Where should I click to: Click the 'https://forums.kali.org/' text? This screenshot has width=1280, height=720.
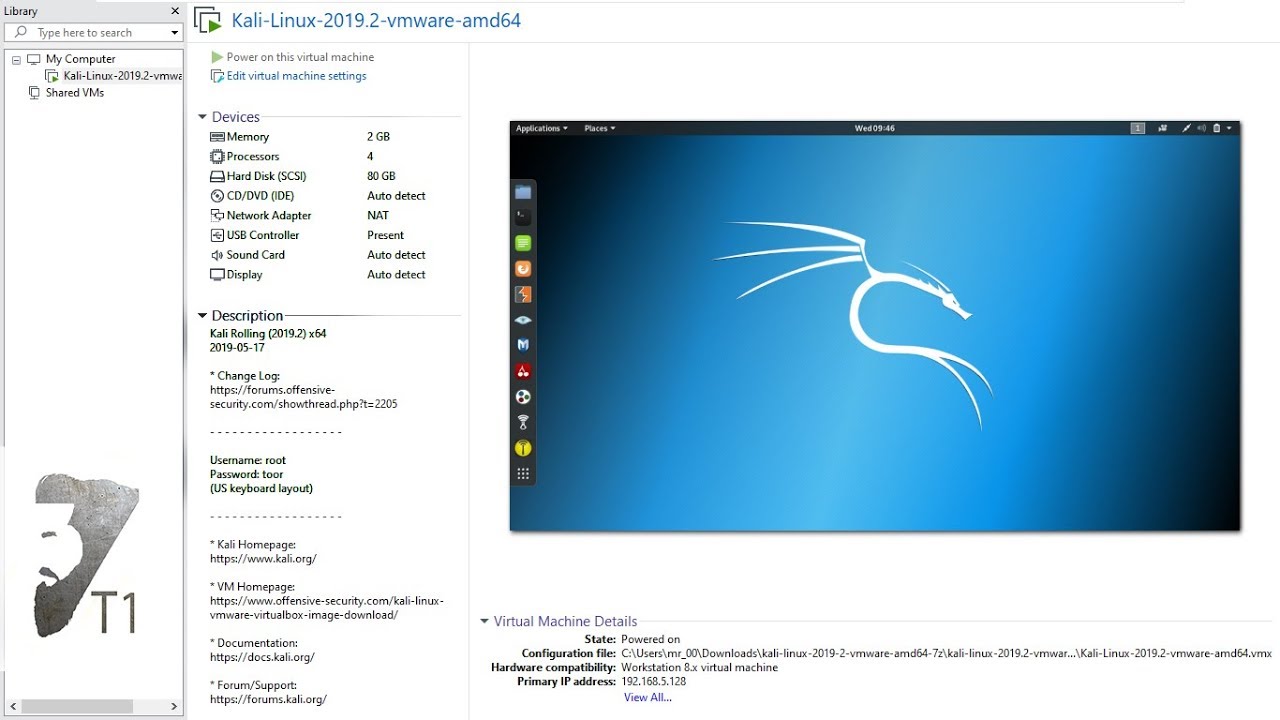(x=268, y=700)
